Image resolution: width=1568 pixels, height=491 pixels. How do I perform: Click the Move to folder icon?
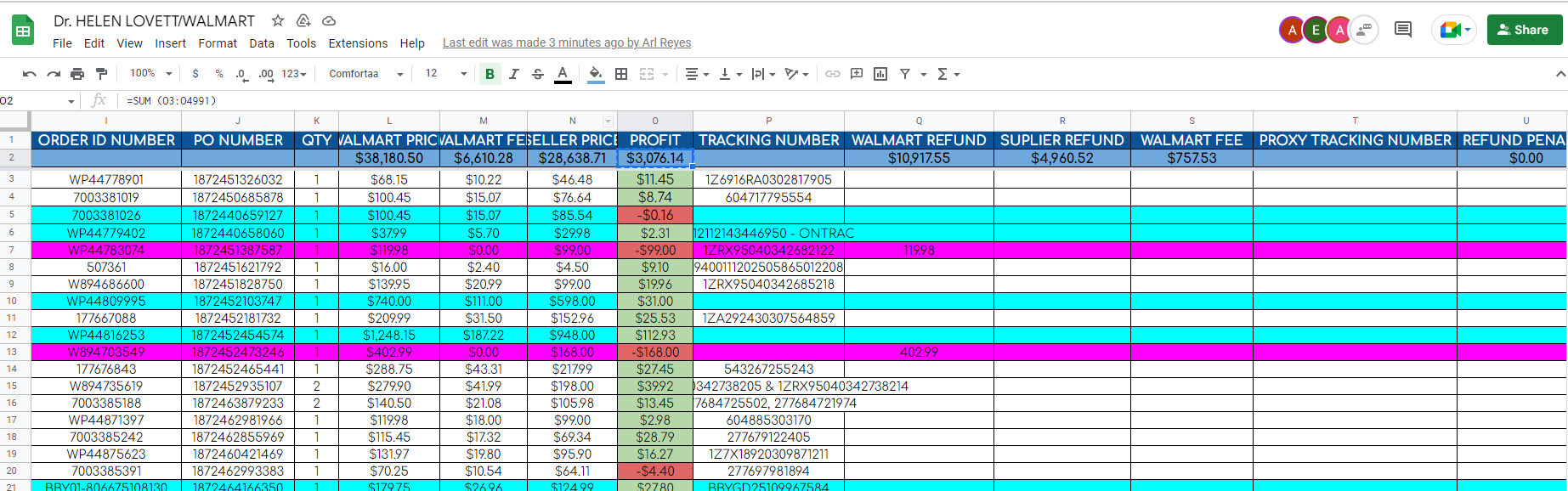coord(303,20)
